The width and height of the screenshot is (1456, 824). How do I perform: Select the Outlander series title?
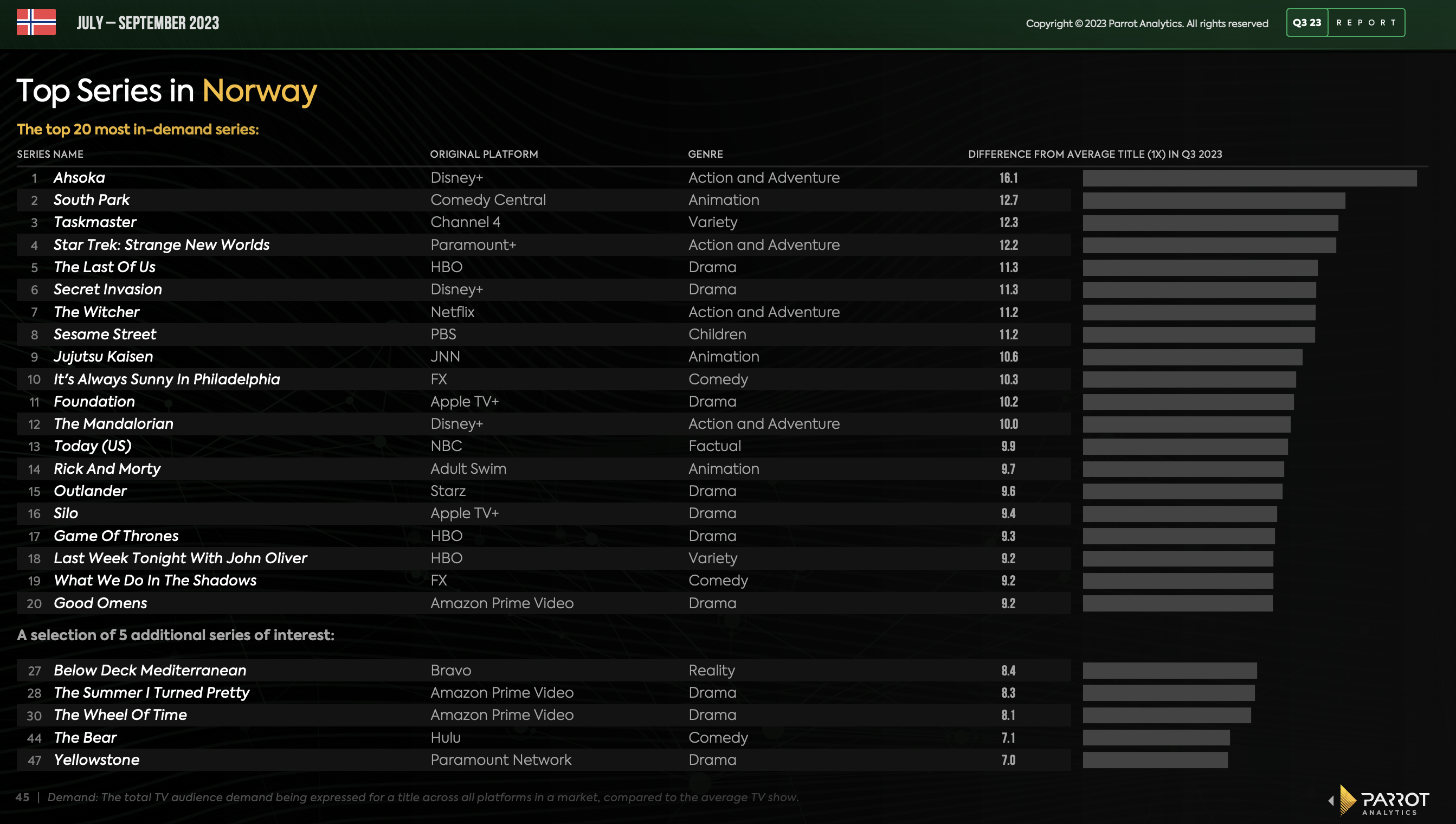[x=90, y=491]
